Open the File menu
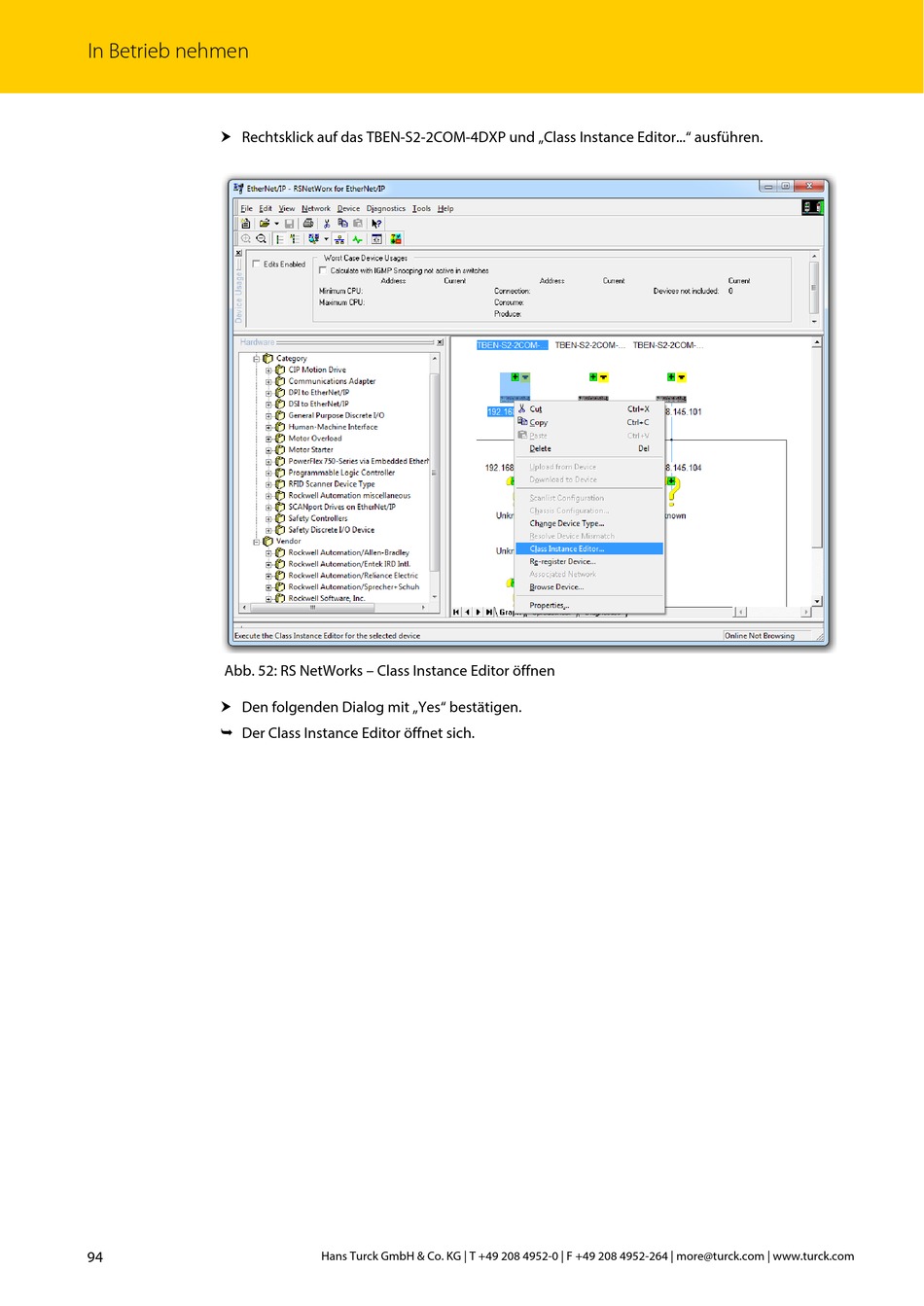Image resolution: width=924 pixels, height=1306 pixels. [x=246, y=208]
